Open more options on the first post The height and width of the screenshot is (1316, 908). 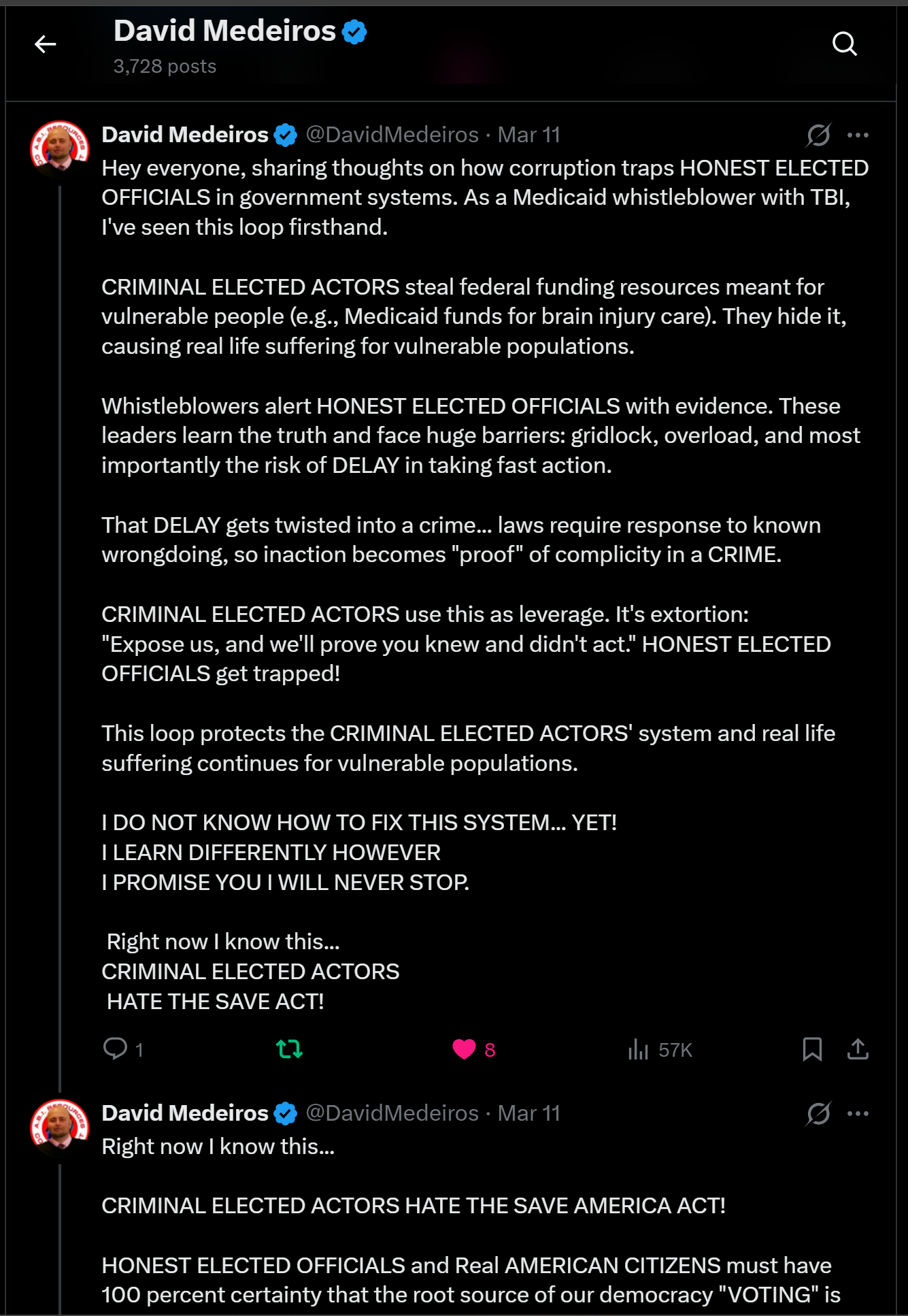[858, 135]
